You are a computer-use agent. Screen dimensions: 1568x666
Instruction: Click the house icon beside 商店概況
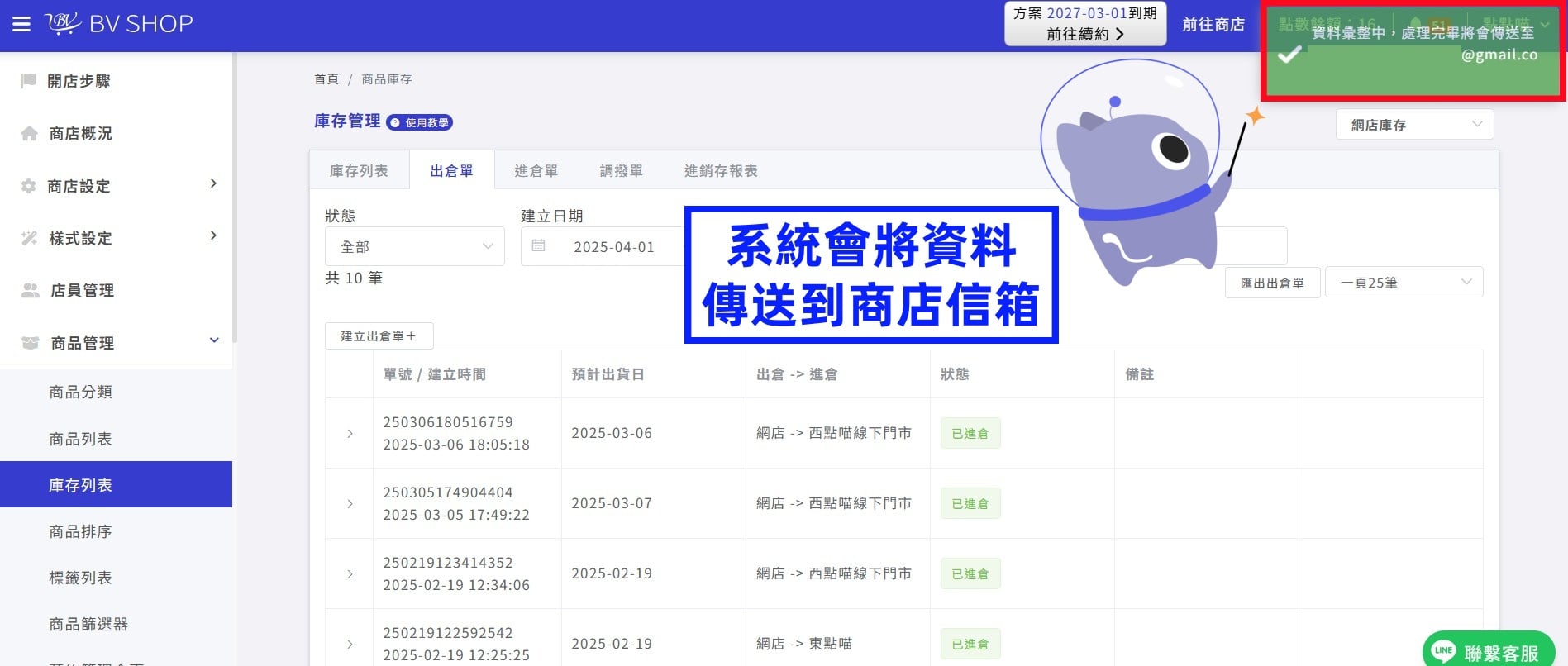pos(29,133)
